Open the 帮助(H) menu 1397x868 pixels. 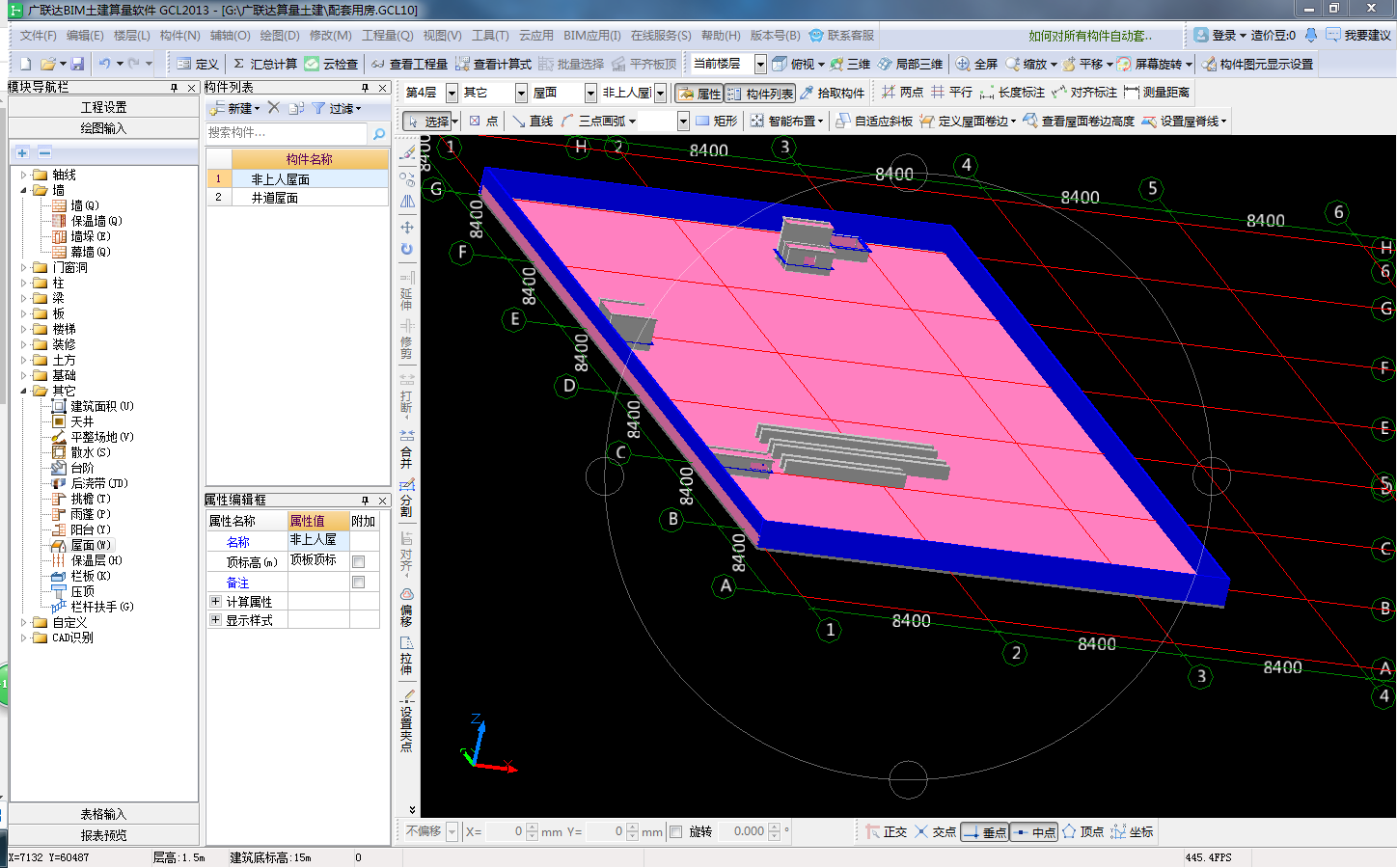(x=721, y=35)
